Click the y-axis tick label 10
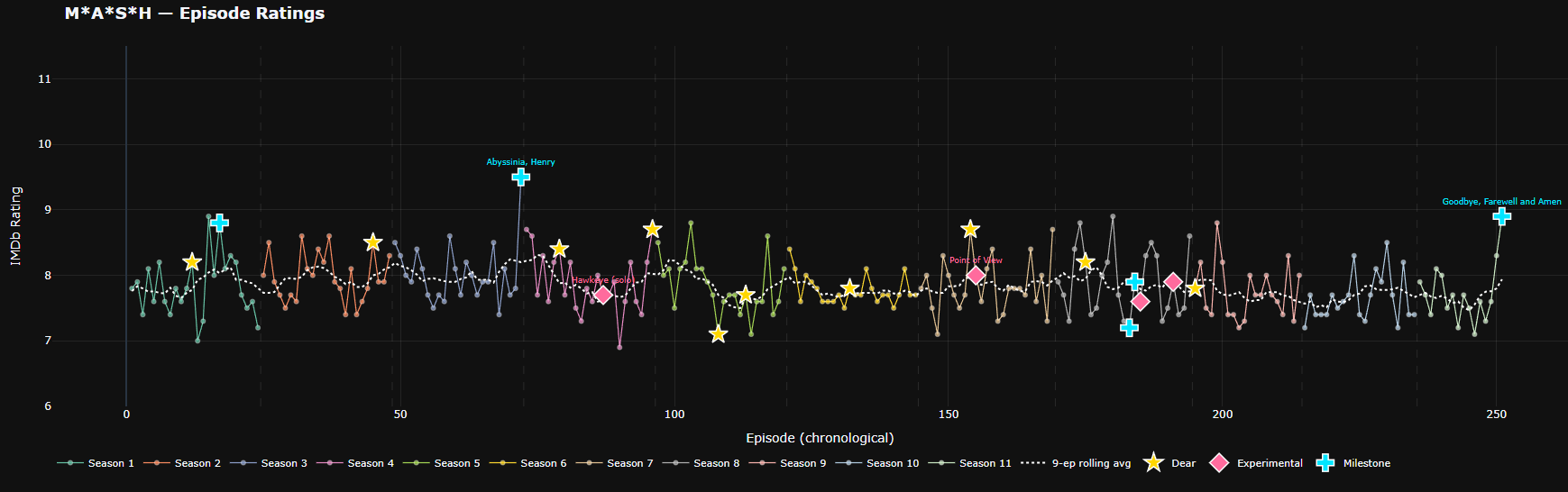Image resolution: width=1568 pixels, height=492 pixels. [x=44, y=144]
